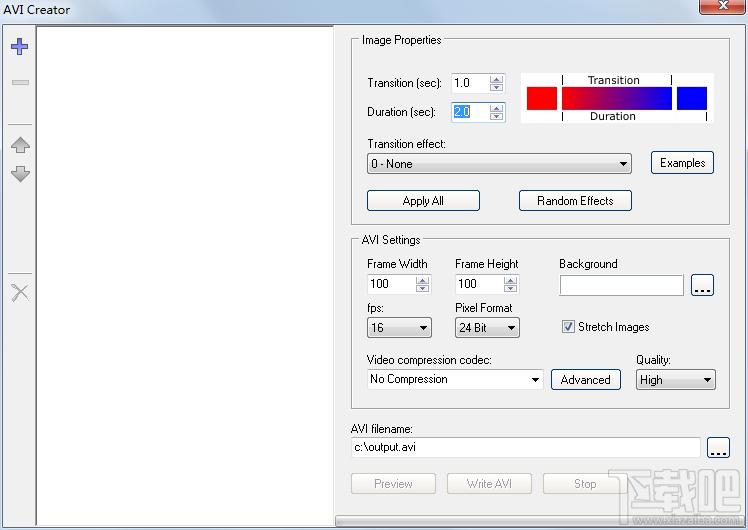Click the red-to-blue gradient transition bar
This screenshot has height=530, width=748.
click(617, 98)
